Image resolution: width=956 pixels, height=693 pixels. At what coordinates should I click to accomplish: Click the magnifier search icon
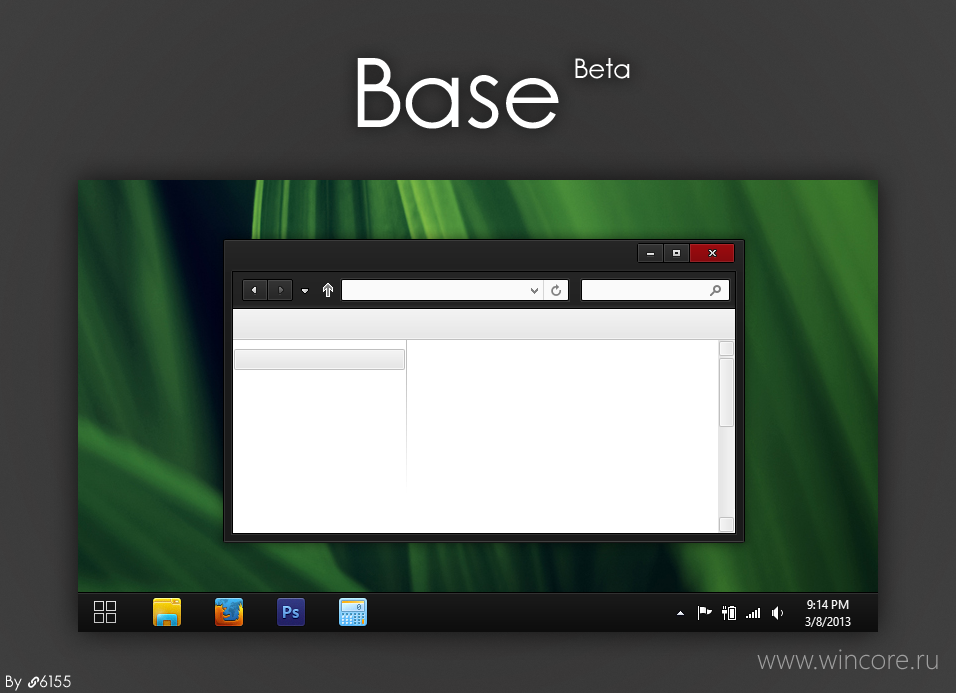(716, 290)
